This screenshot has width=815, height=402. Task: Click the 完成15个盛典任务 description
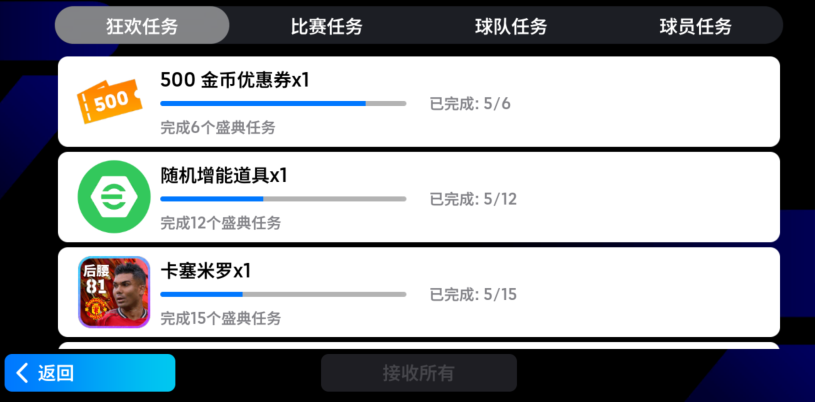pos(221,318)
